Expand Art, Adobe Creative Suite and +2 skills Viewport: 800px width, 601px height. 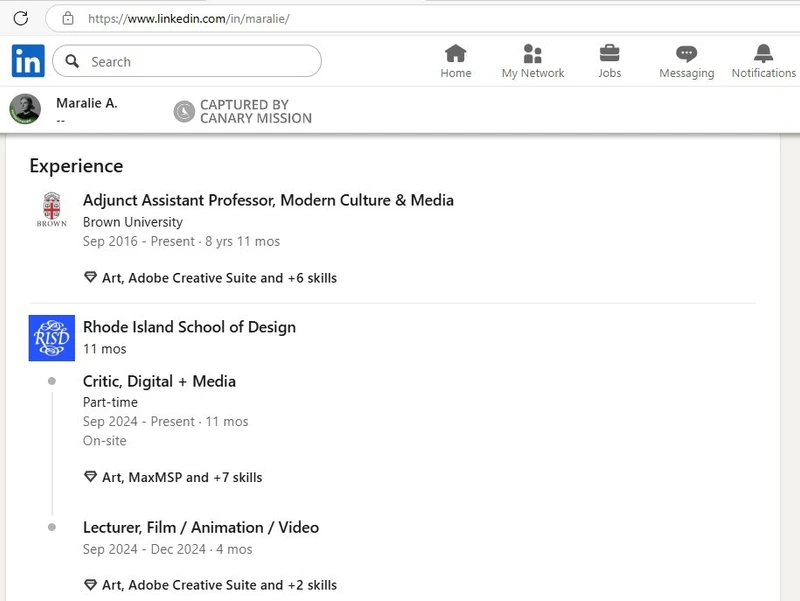219,585
